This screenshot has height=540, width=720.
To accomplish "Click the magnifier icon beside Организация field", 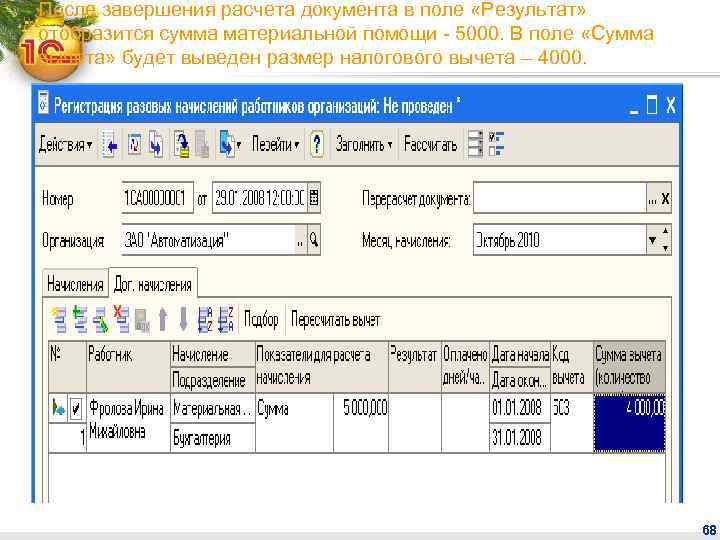I will click(314, 240).
